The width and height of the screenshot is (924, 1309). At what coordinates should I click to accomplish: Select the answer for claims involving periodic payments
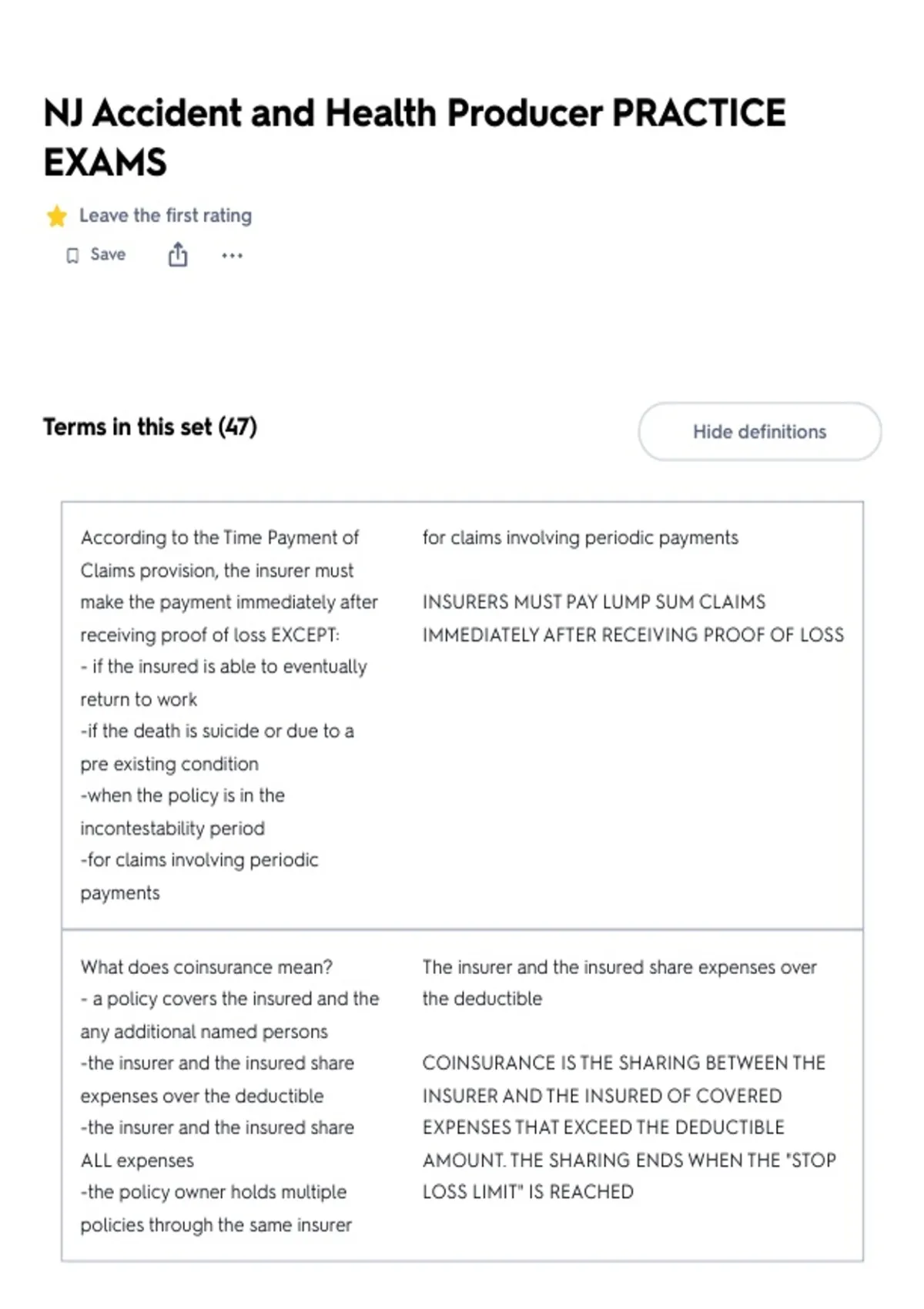click(581, 537)
